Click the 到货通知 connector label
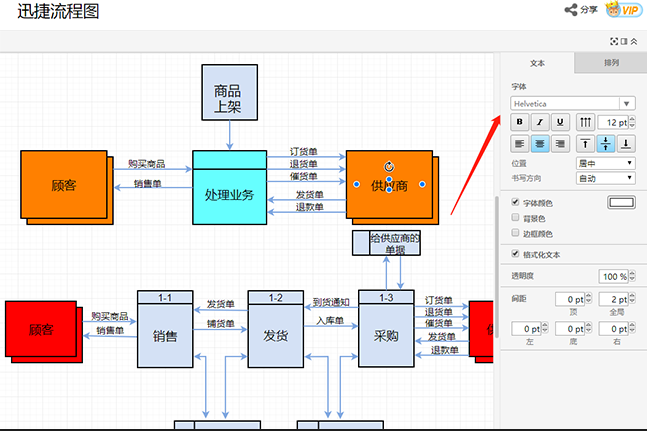Image resolution: width=647 pixels, height=431 pixels. 331,302
